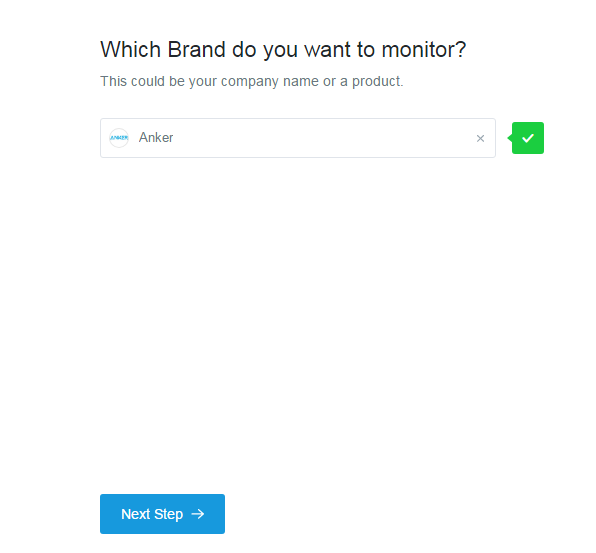
Task: Tap the white tick in the green box
Action: click(528, 138)
